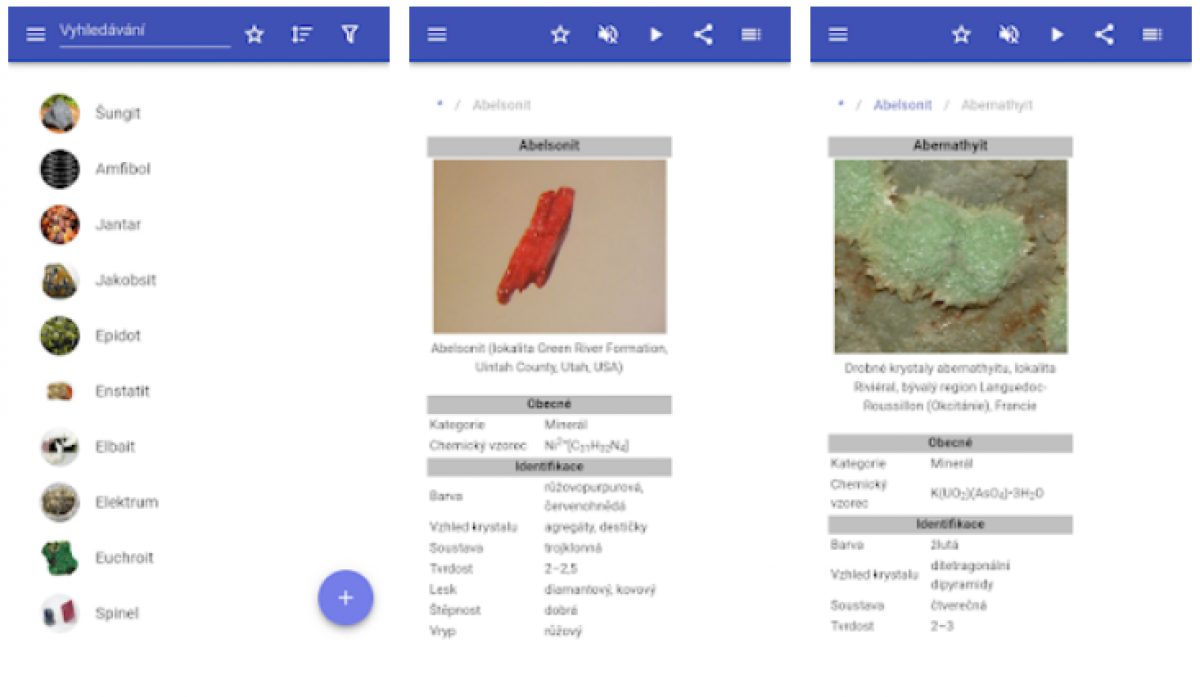Share the Abernathyit article

(x=1104, y=35)
